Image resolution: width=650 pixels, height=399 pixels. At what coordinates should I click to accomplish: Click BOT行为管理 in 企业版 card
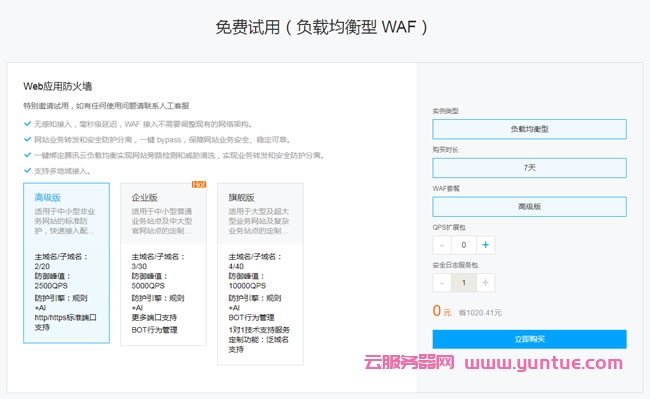[x=154, y=330]
